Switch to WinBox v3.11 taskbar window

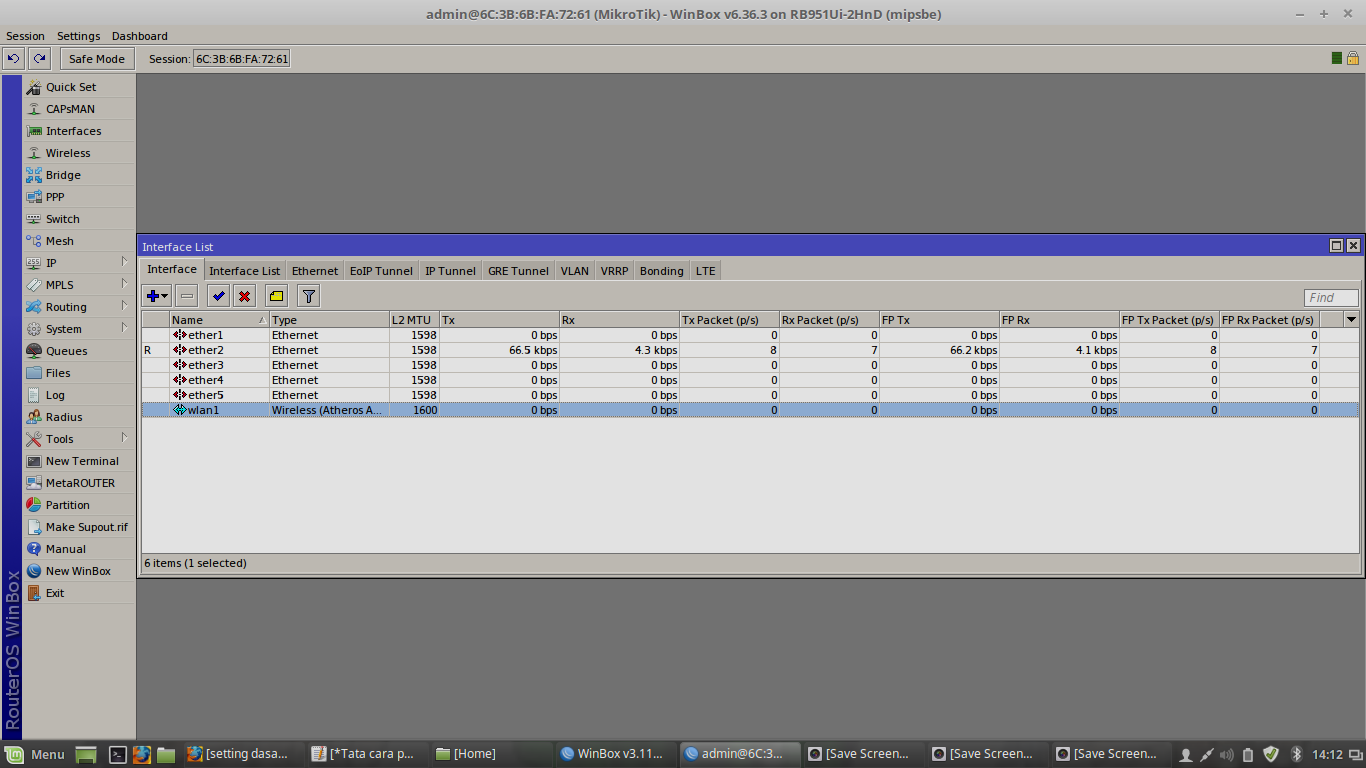(613, 754)
